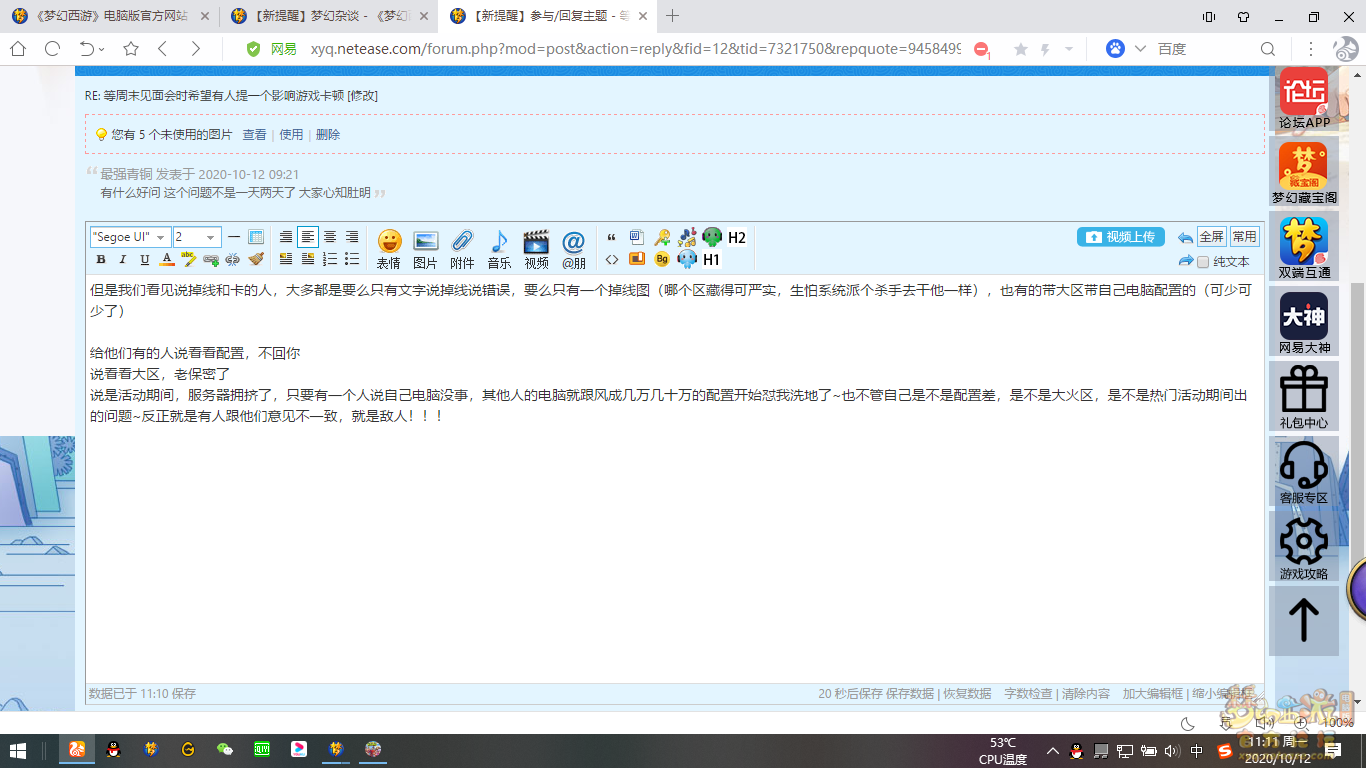Screen dimensions: 1366x768
Task: Click the 清除内容 clear content link
Action: click(x=1085, y=693)
